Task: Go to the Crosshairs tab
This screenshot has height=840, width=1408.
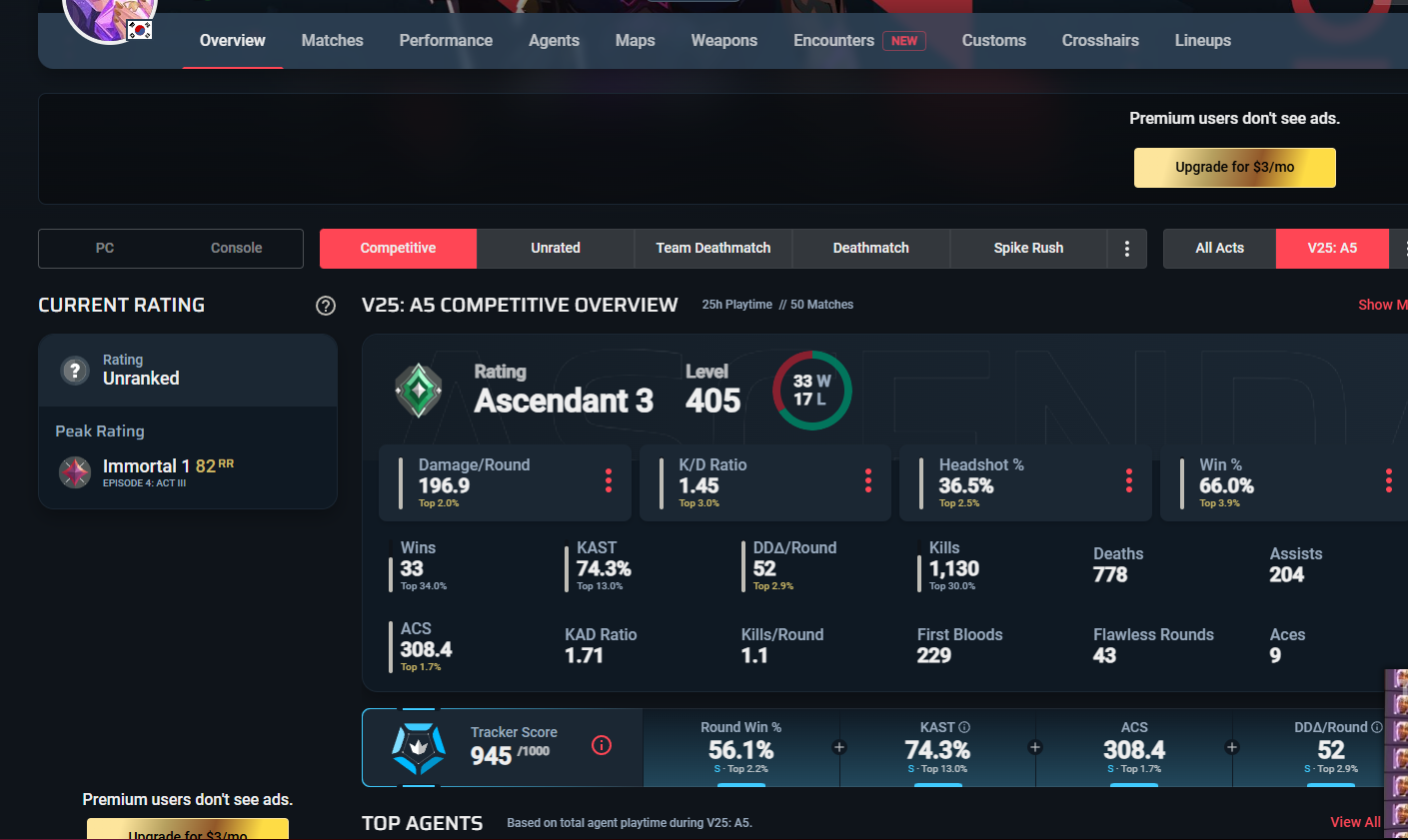Action: (1100, 41)
